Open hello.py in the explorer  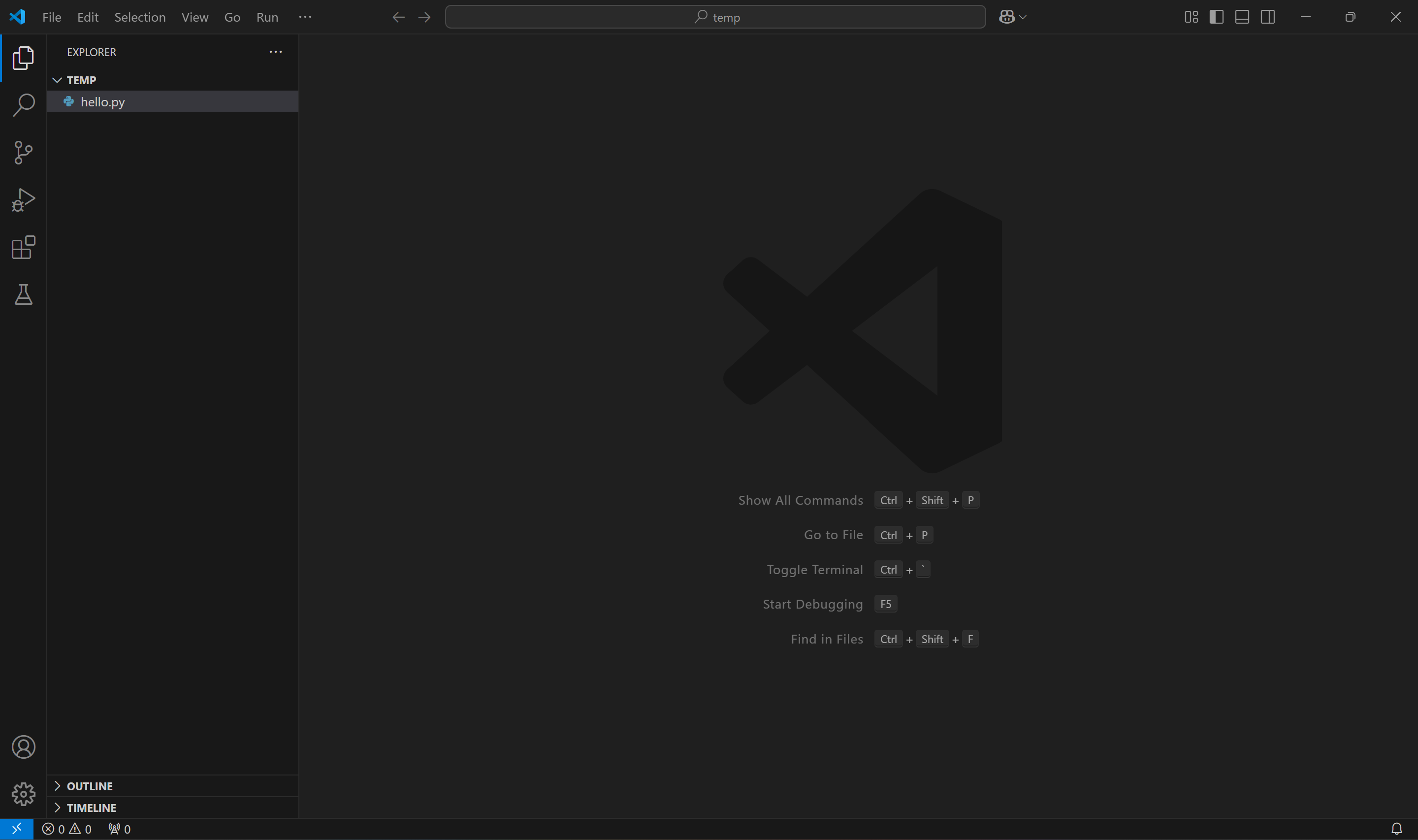click(x=173, y=101)
